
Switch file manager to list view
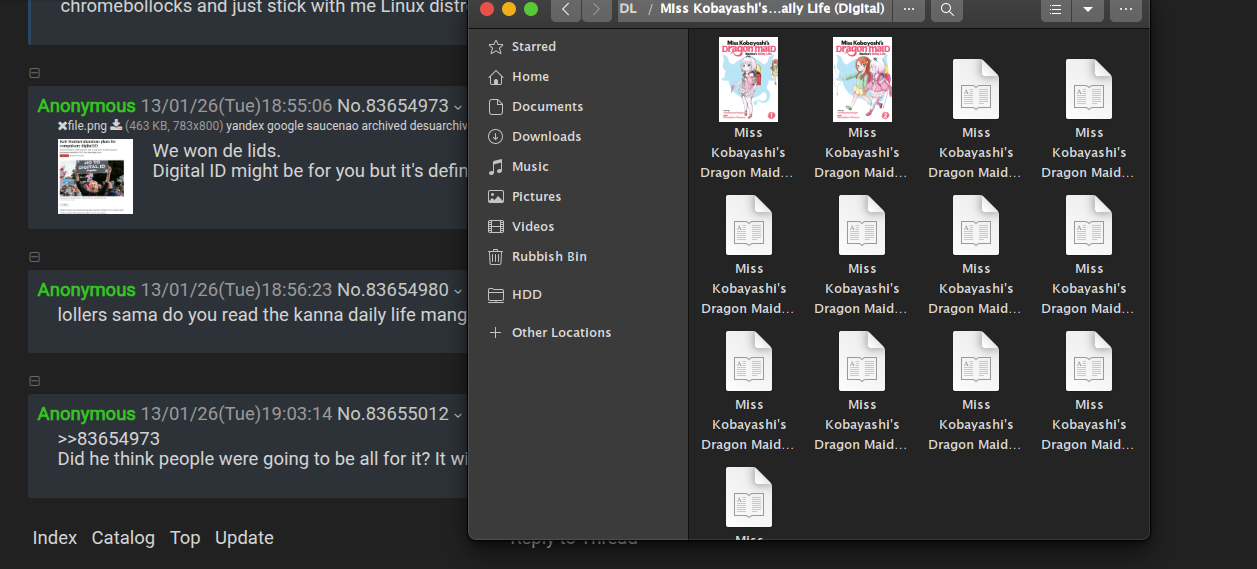coord(1055,10)
